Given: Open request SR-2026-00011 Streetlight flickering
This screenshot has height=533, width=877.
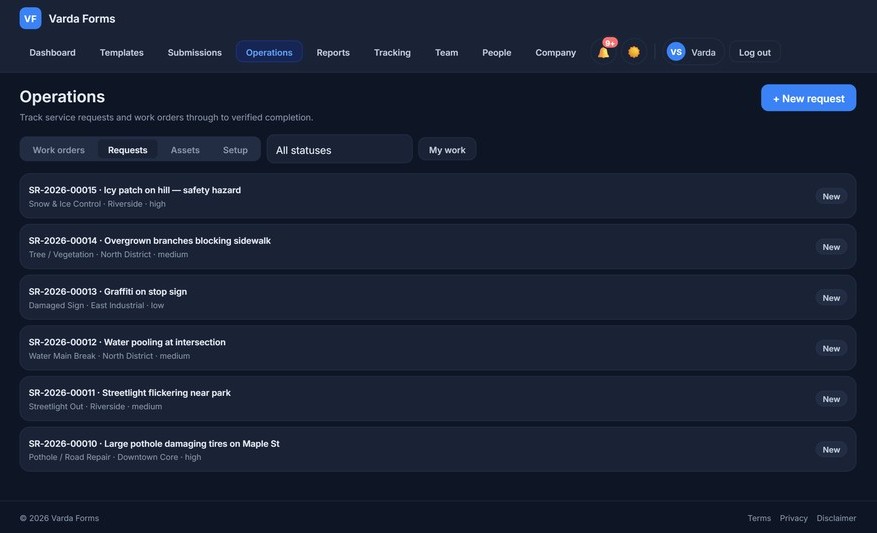Looking at the screenshot, I should click(437, 399).
